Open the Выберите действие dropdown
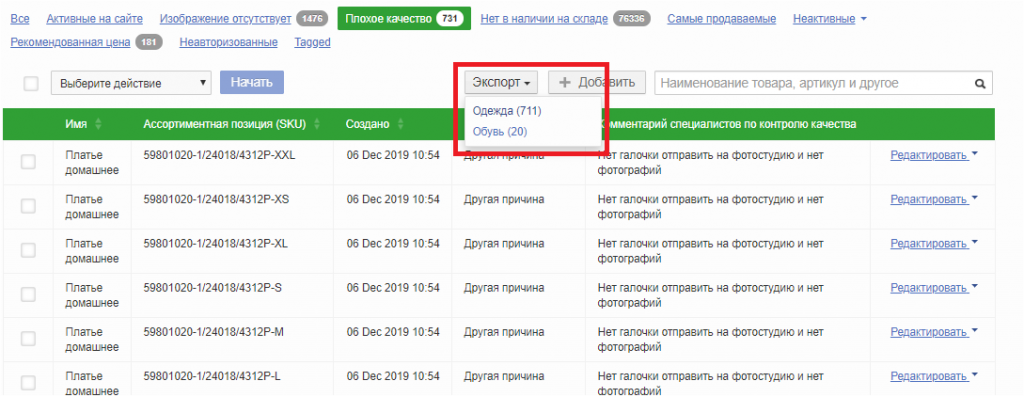 pyautogui.click(x=131, y=84)
